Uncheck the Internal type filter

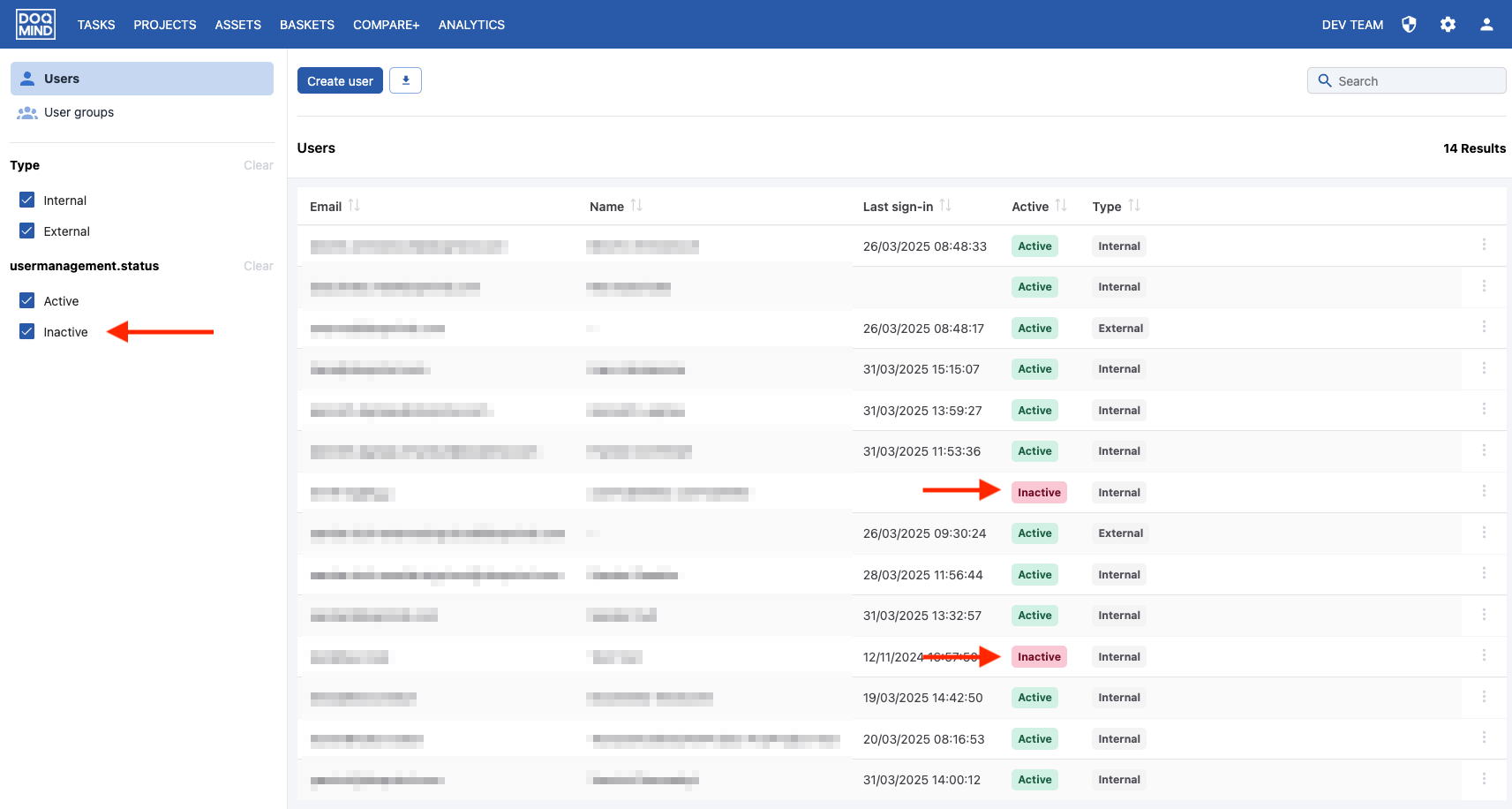click(x=27, y=200)
